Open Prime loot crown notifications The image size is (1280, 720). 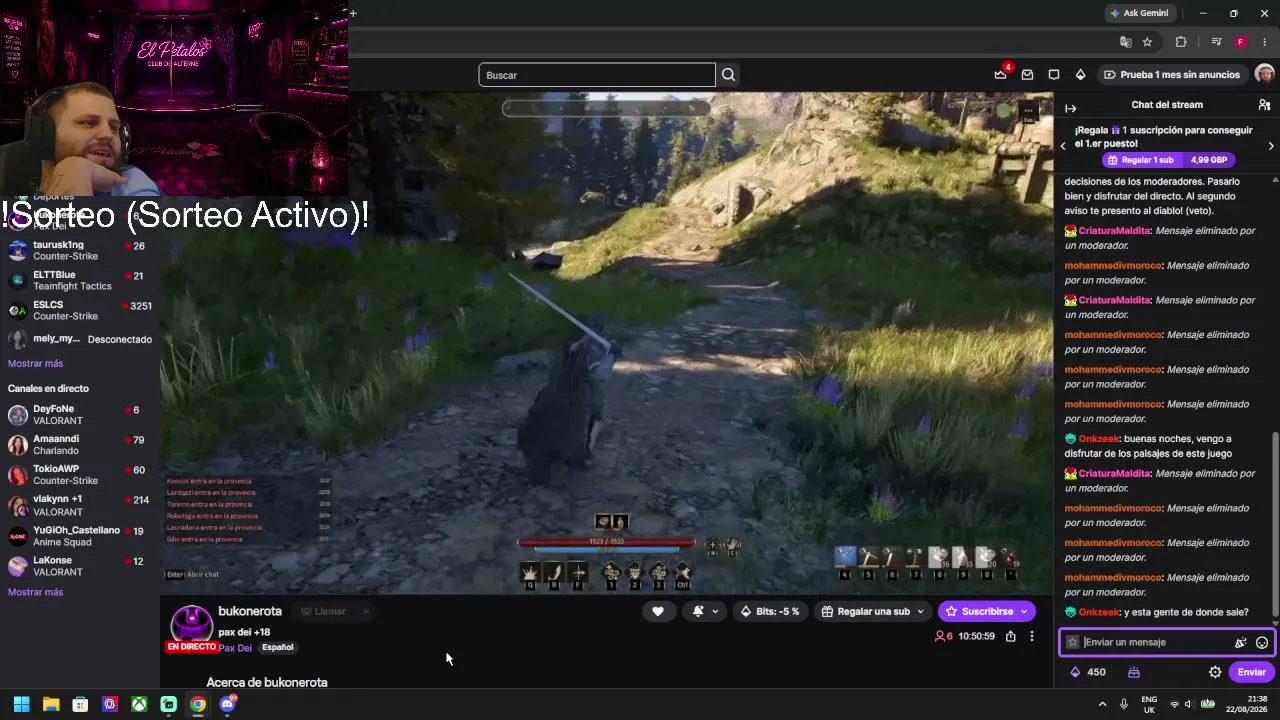(x=1001, y=75)
